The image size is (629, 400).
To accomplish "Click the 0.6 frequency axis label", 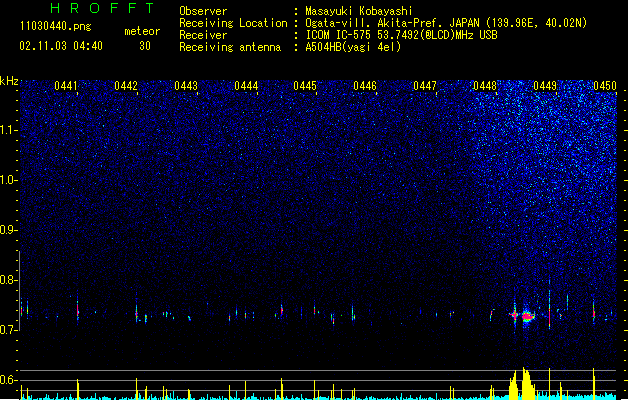I will pyautogui.click(x=9, y=380).
